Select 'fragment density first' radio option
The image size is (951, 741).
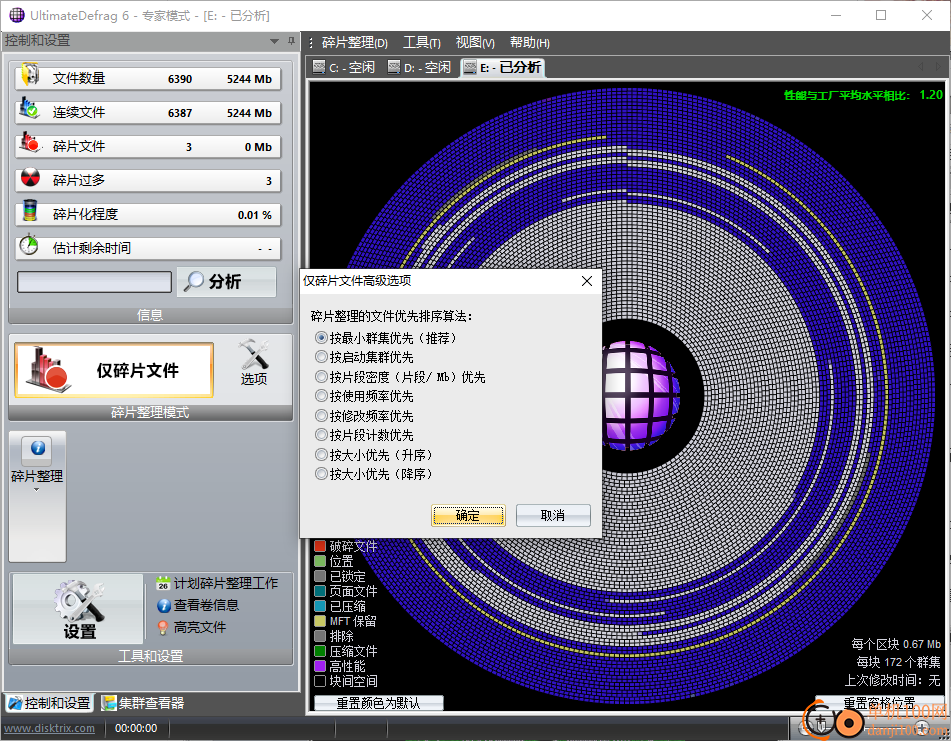pos(321,377)
